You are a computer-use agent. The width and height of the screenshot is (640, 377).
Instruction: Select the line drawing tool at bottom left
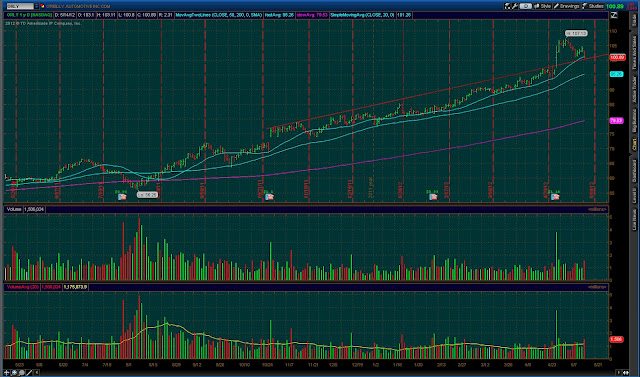29,373
